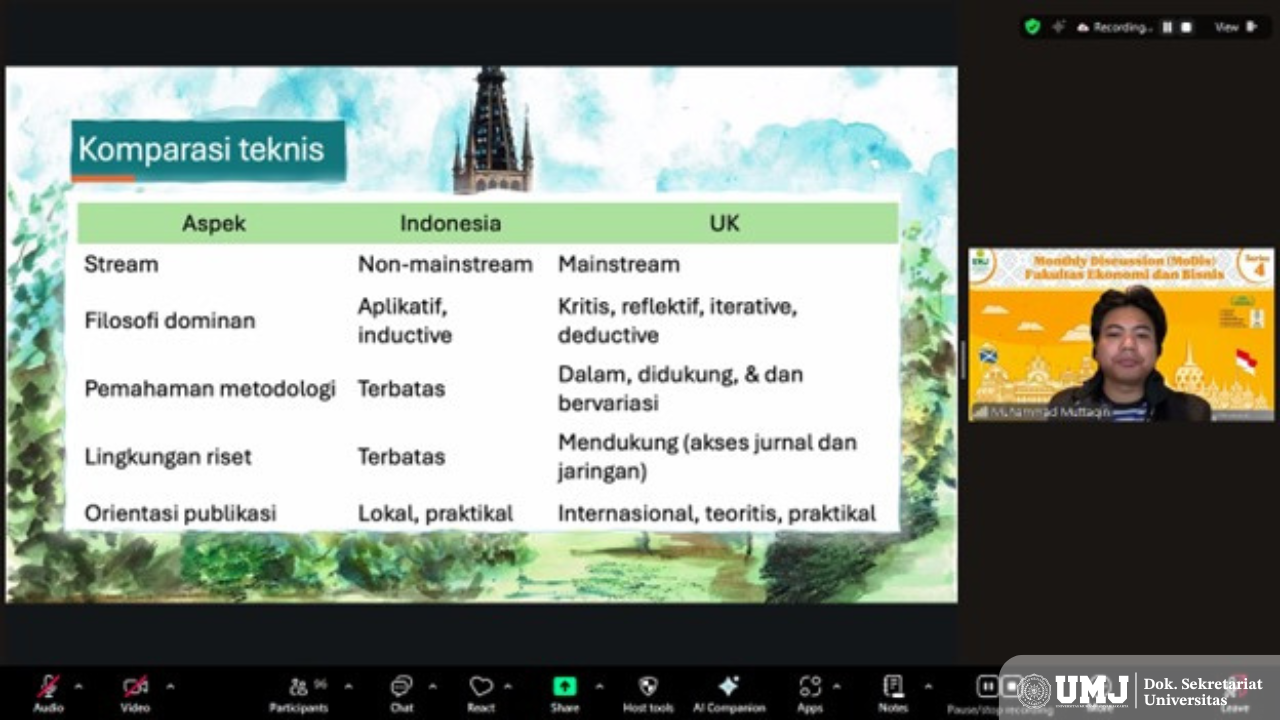The width and height of the screenshot is (1280, 720).
Task: Turn on camera with the Video button
Action: click(135, 693)
